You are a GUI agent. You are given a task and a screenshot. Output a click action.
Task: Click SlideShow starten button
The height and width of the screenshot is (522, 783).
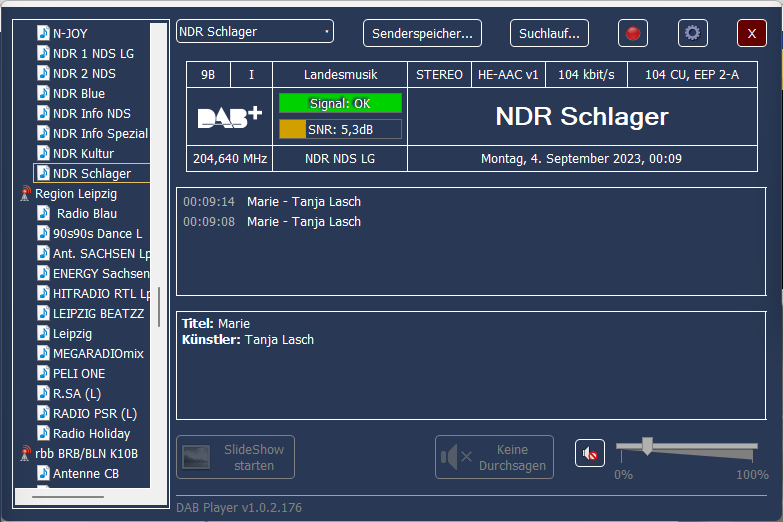235,457
